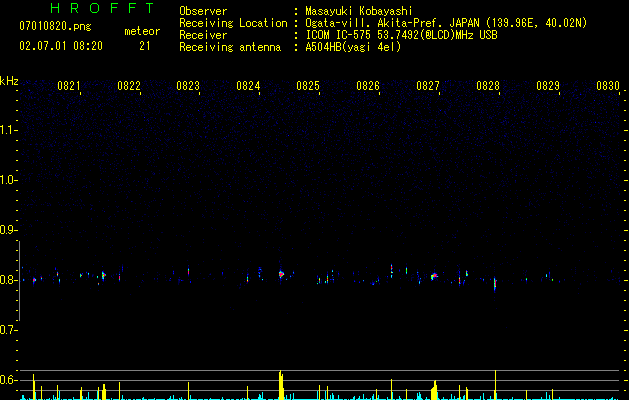Image resolution: width=629 pixels, height=400 pixels.
Task: Click the 0827 time marker
Action: tap(428, 86)
